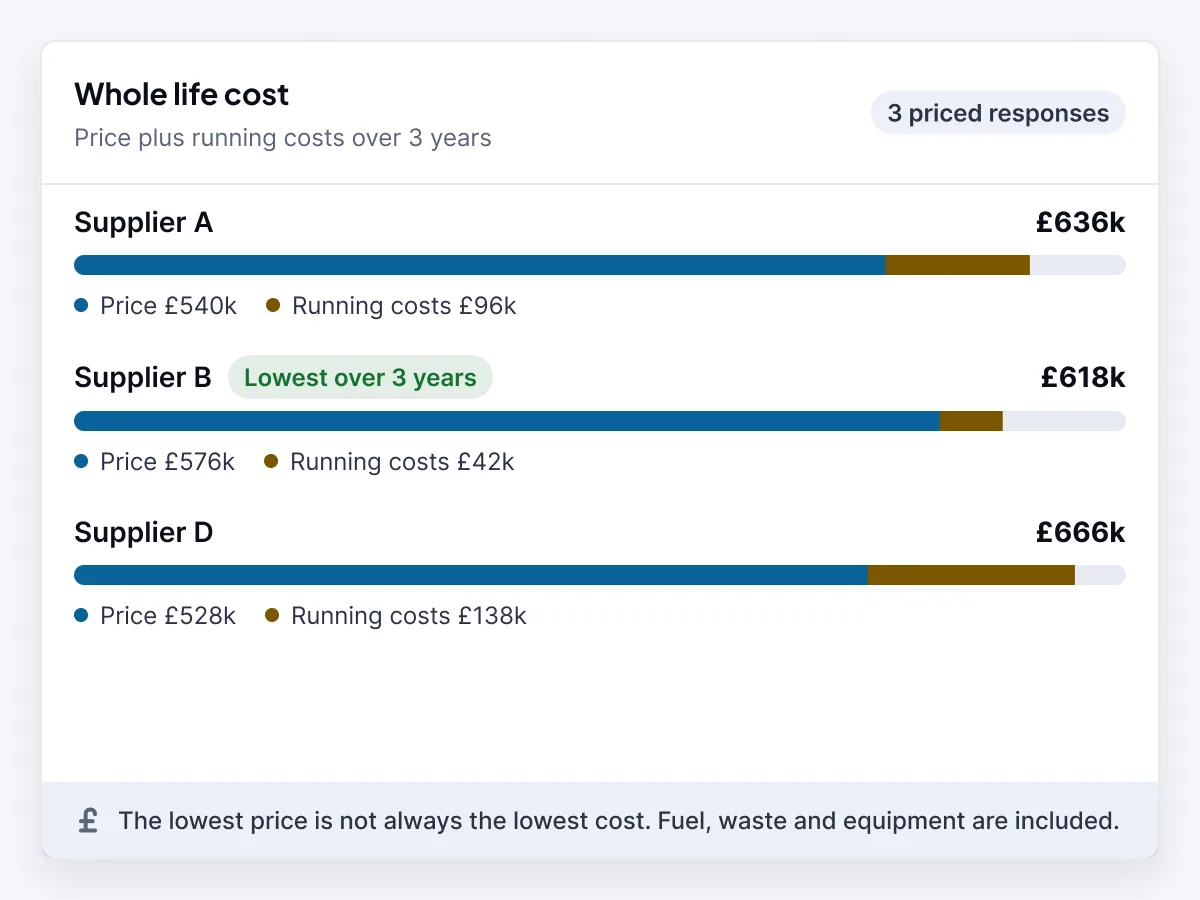Screen dimensions: 1200x900
Task: Click Supplier A total £636k
Action: coord(1080,222)
